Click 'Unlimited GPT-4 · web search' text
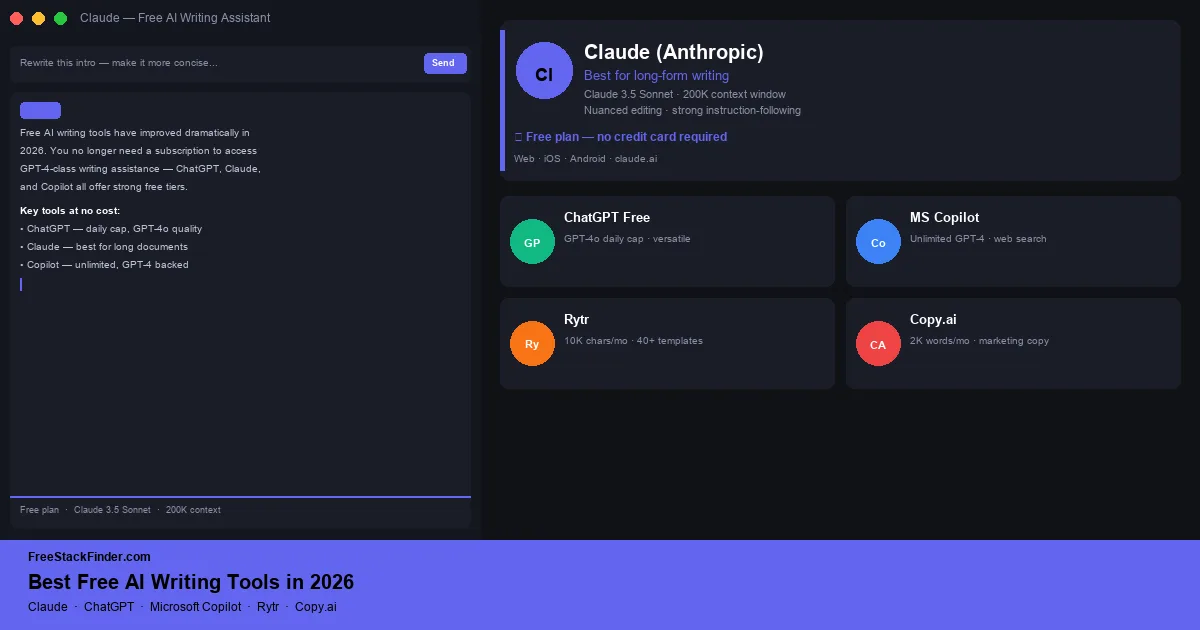This screenshot has height=630, width=1200. click(978, 239)
